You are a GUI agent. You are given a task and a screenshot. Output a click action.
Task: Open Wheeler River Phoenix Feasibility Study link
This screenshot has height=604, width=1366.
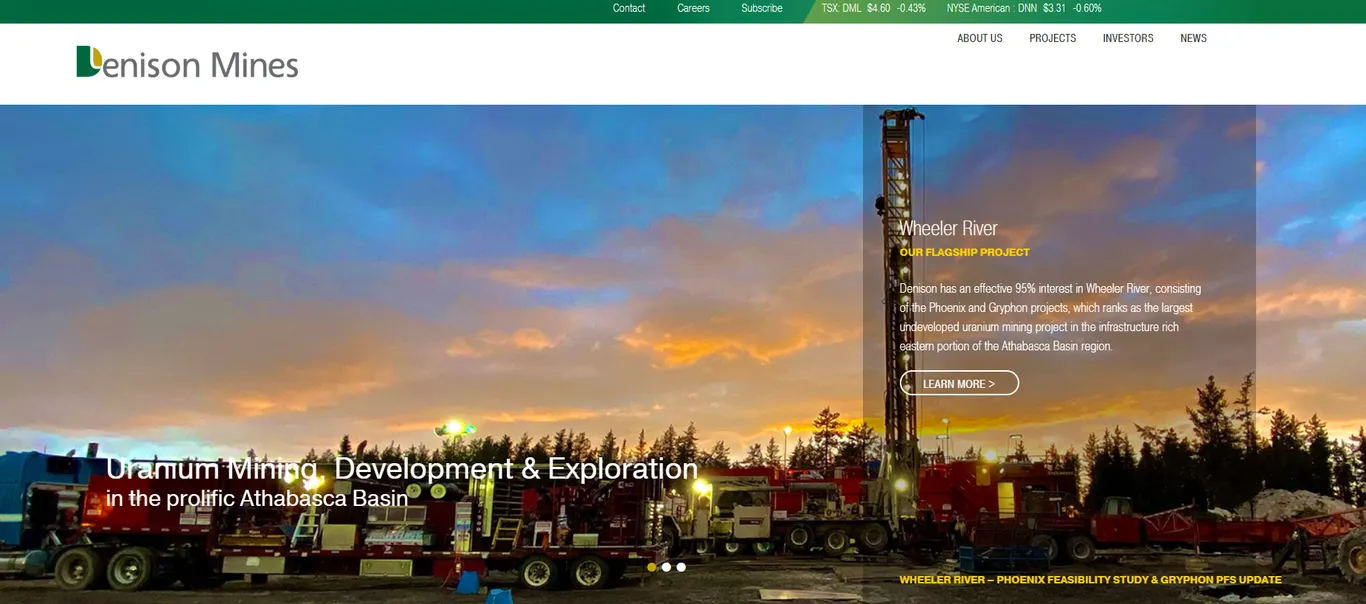tap(1090, 580)
